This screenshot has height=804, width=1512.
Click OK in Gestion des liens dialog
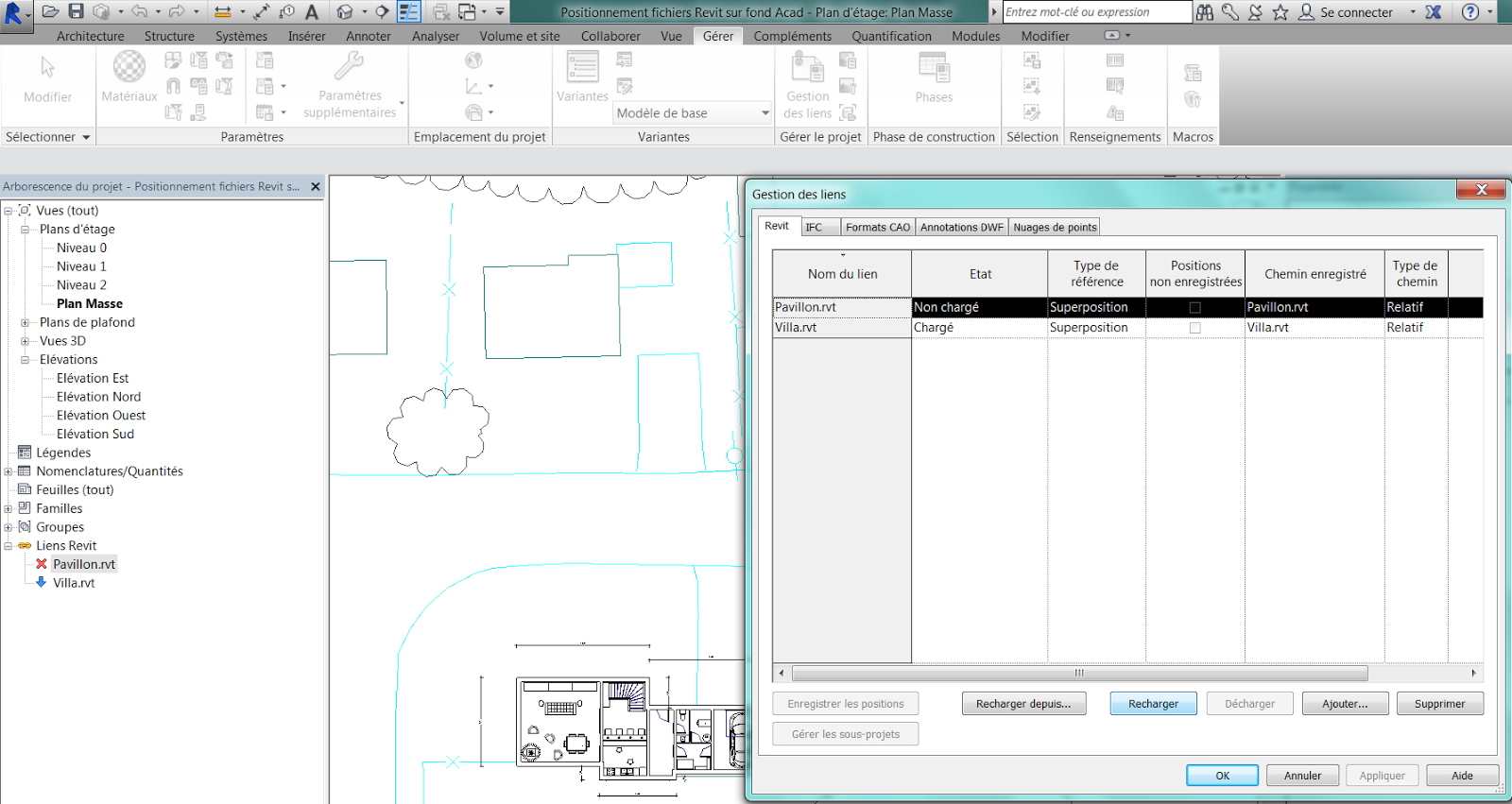click(1222, 776)
